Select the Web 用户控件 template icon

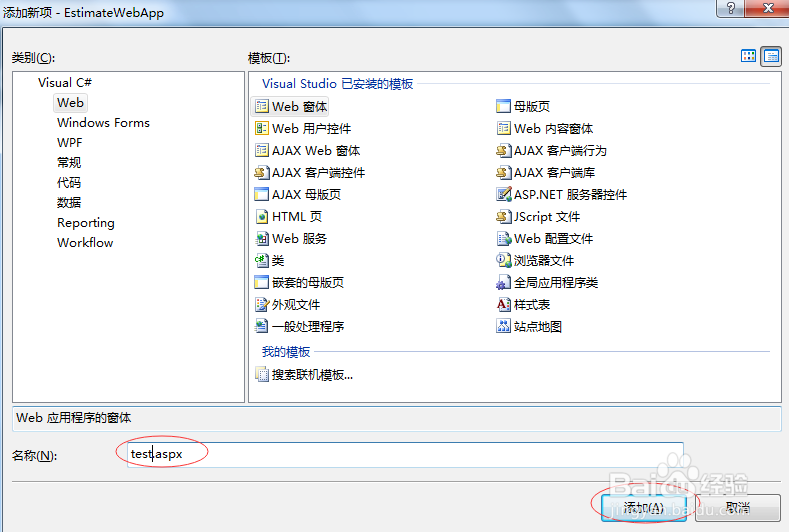point(262,128)
